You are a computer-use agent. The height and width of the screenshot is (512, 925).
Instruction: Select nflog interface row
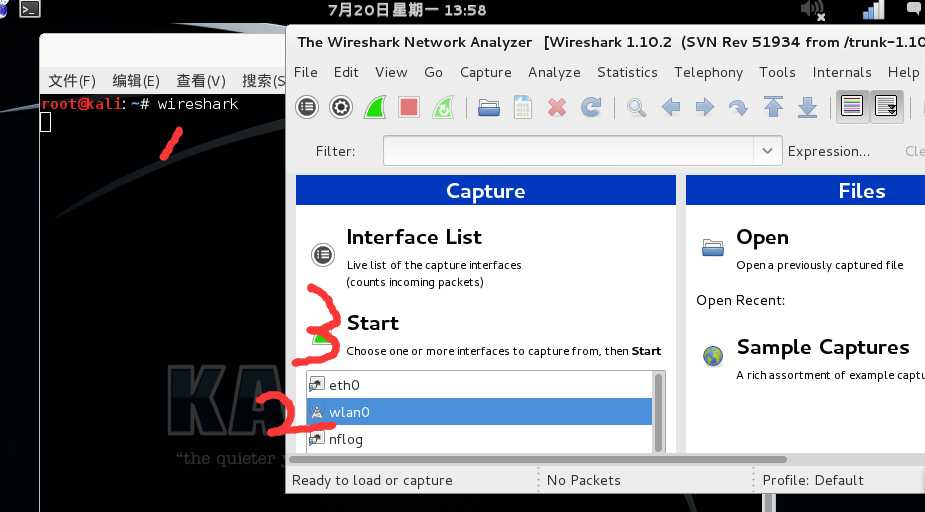click(479, 439)
